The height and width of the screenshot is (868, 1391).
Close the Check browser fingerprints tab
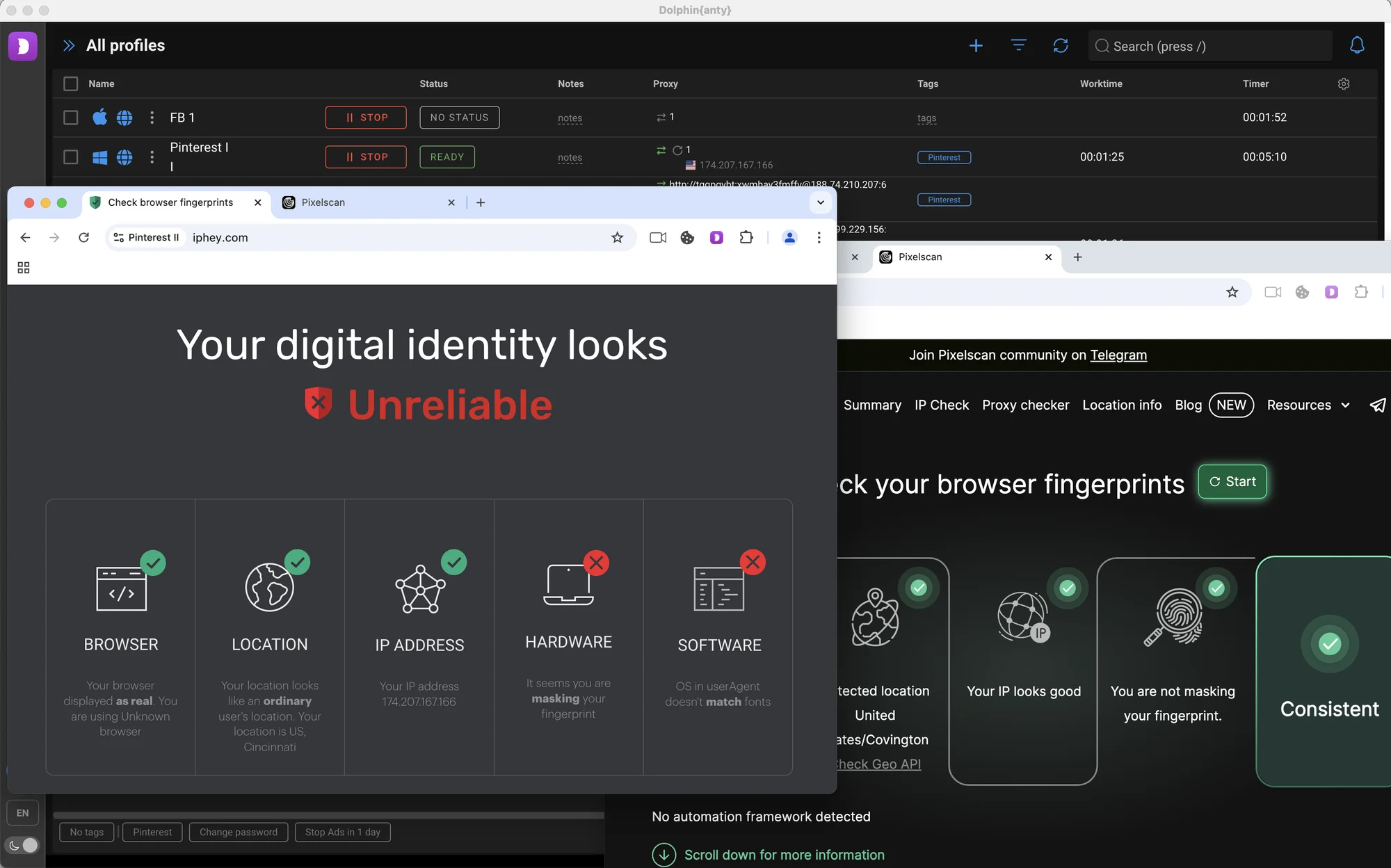click(257, 202)
